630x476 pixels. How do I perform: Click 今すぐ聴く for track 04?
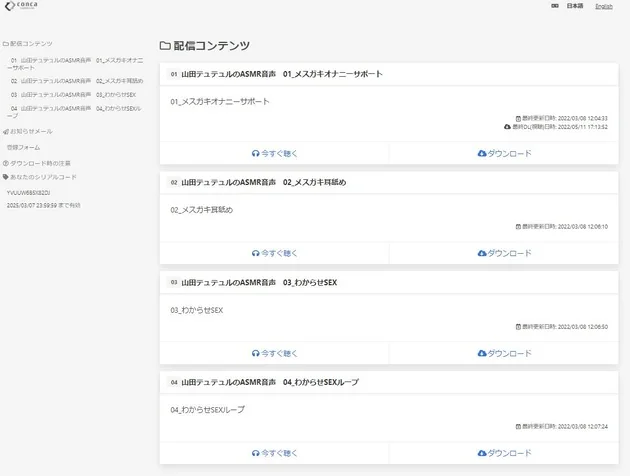pyautogui.click(x=274, y=453)
